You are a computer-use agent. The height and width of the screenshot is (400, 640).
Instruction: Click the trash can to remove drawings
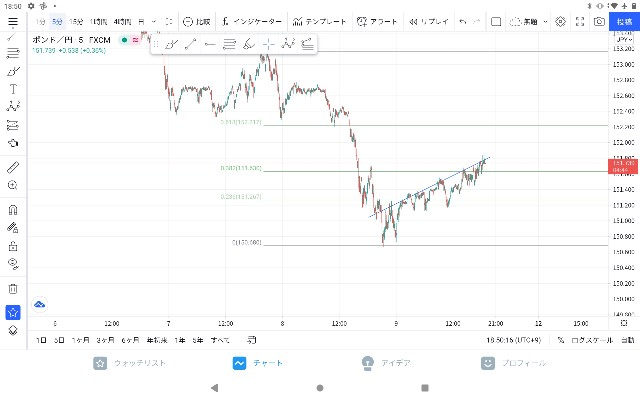(13, 289)
